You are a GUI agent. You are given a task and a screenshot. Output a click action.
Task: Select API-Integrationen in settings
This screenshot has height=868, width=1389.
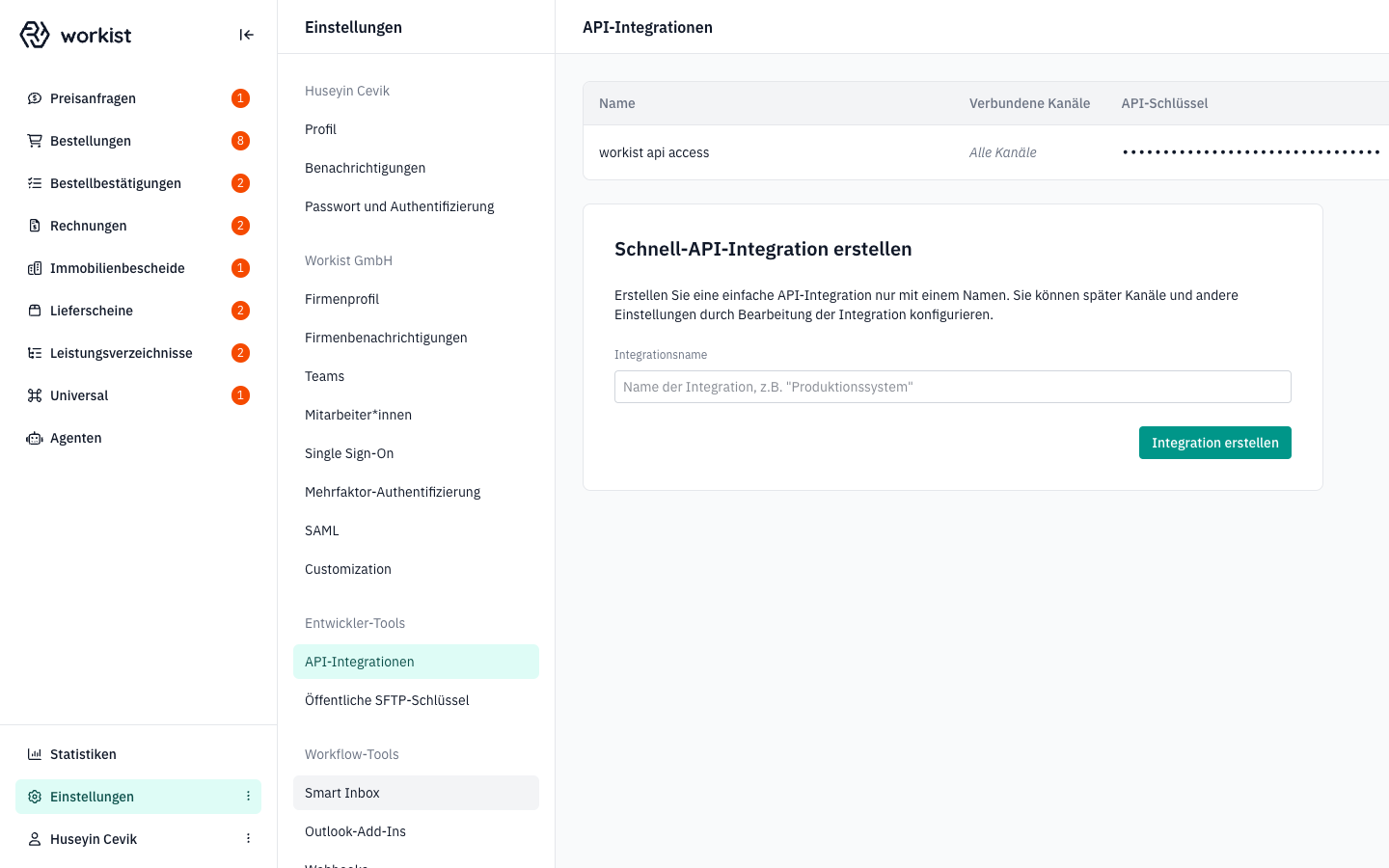(x=416, y=662)
